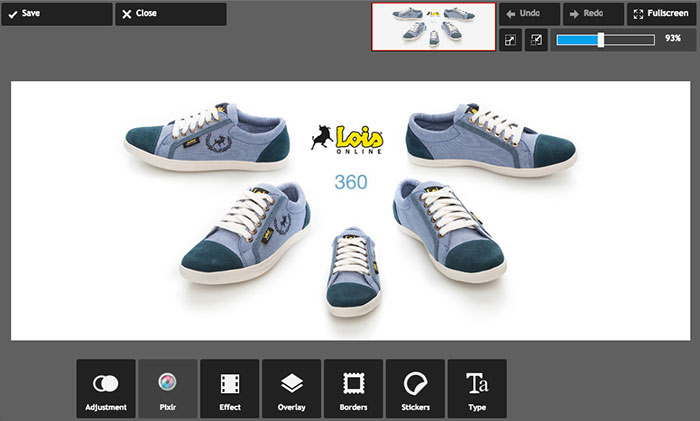Enter Fullscreen mode
Viewport: 700px width, 421px height.
click(x=662, y=14)
